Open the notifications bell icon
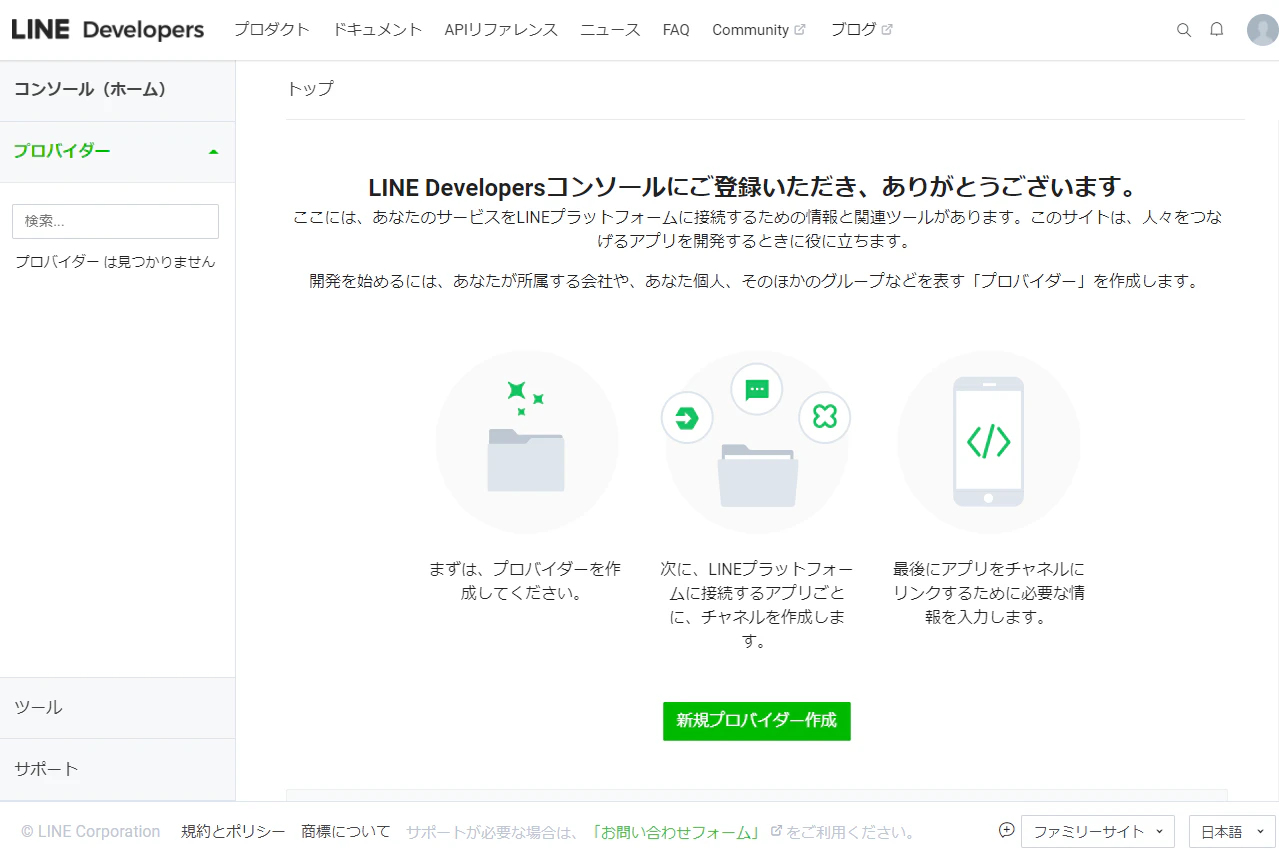 click(x=1217, y=29)
